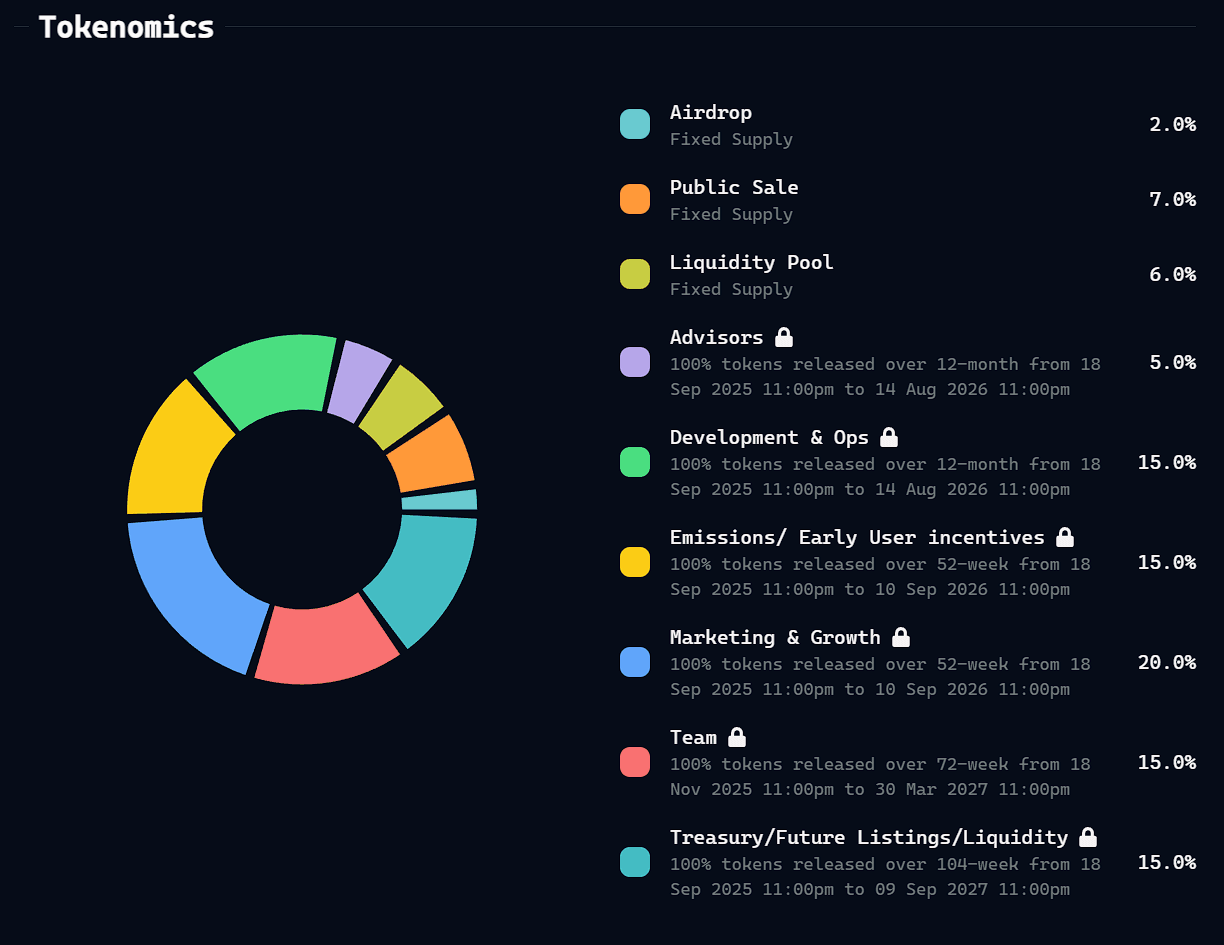Click the lock icon next to Marketing & Growth
The height and width of the screenshot is (945, 1224).
click(x=901, y=637)
